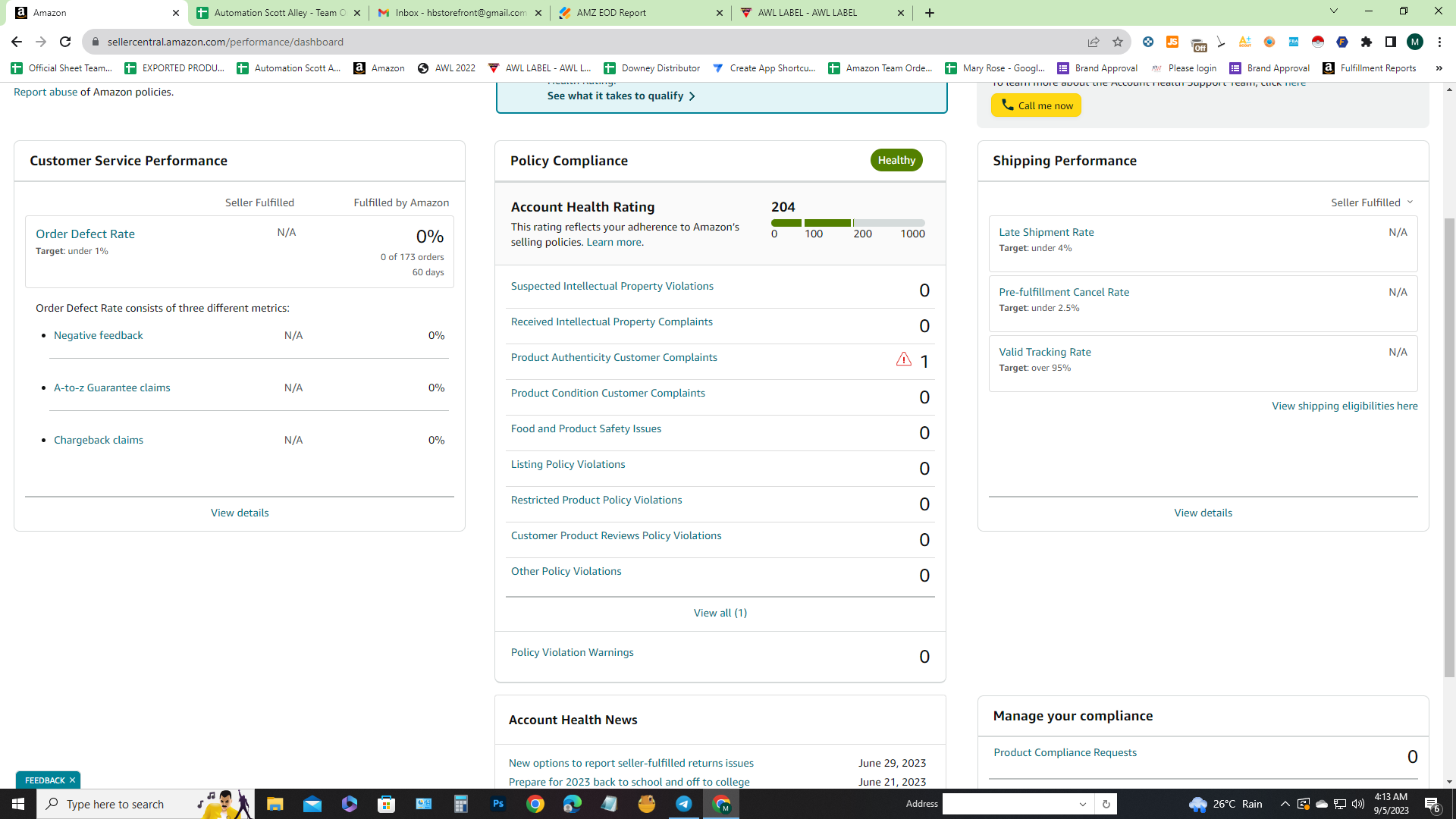Open Downey Distributor bookmark

[x=651, y=68]
